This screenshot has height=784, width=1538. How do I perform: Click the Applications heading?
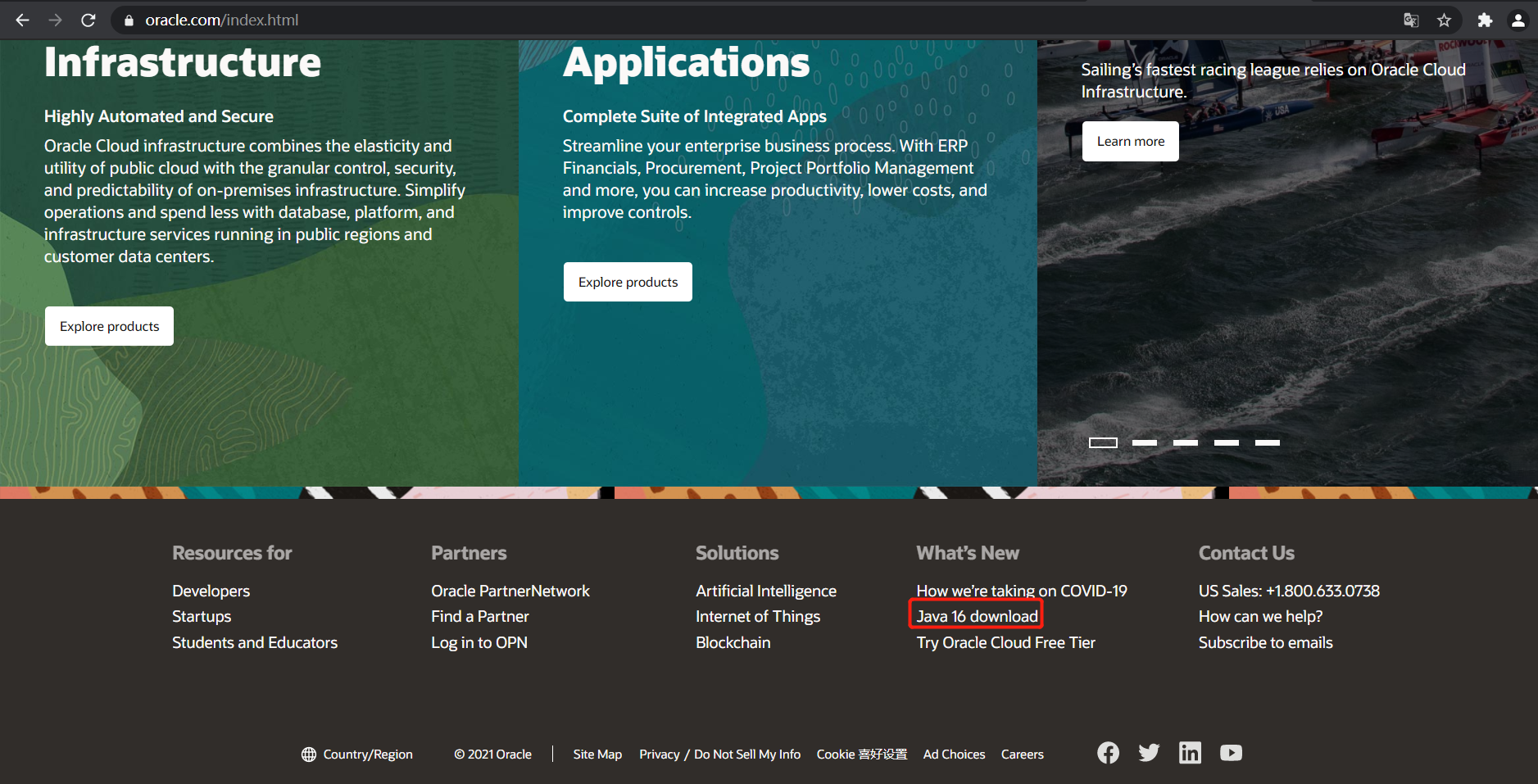pyautogui.click(x=687, y=62)
